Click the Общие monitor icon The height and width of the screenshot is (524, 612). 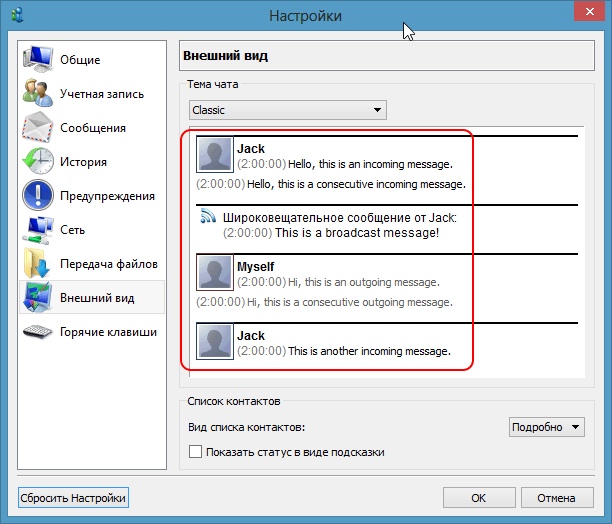(38, 60)
